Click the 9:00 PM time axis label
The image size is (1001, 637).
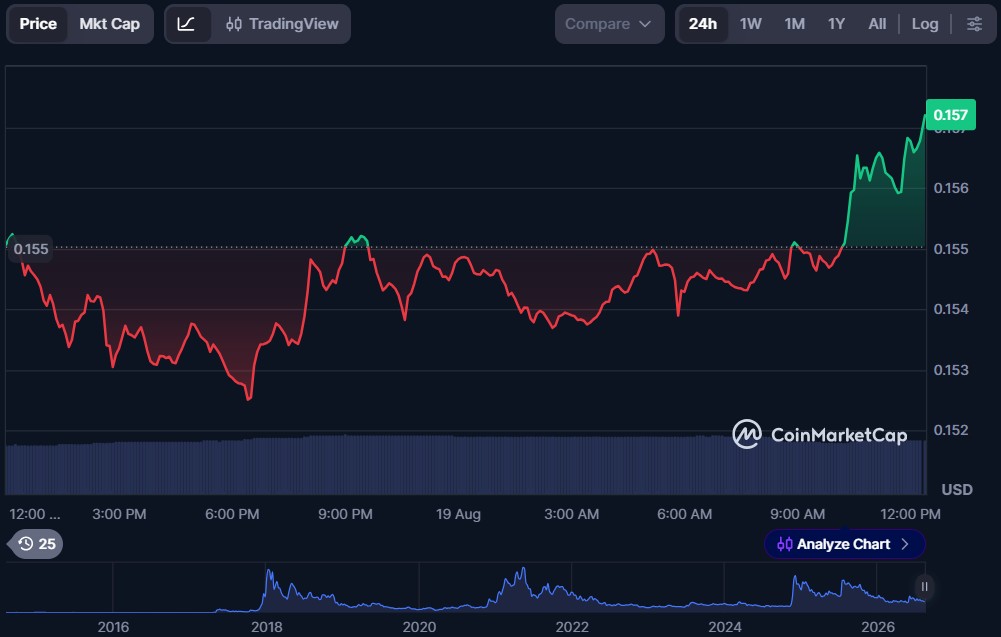coord(345,514)
